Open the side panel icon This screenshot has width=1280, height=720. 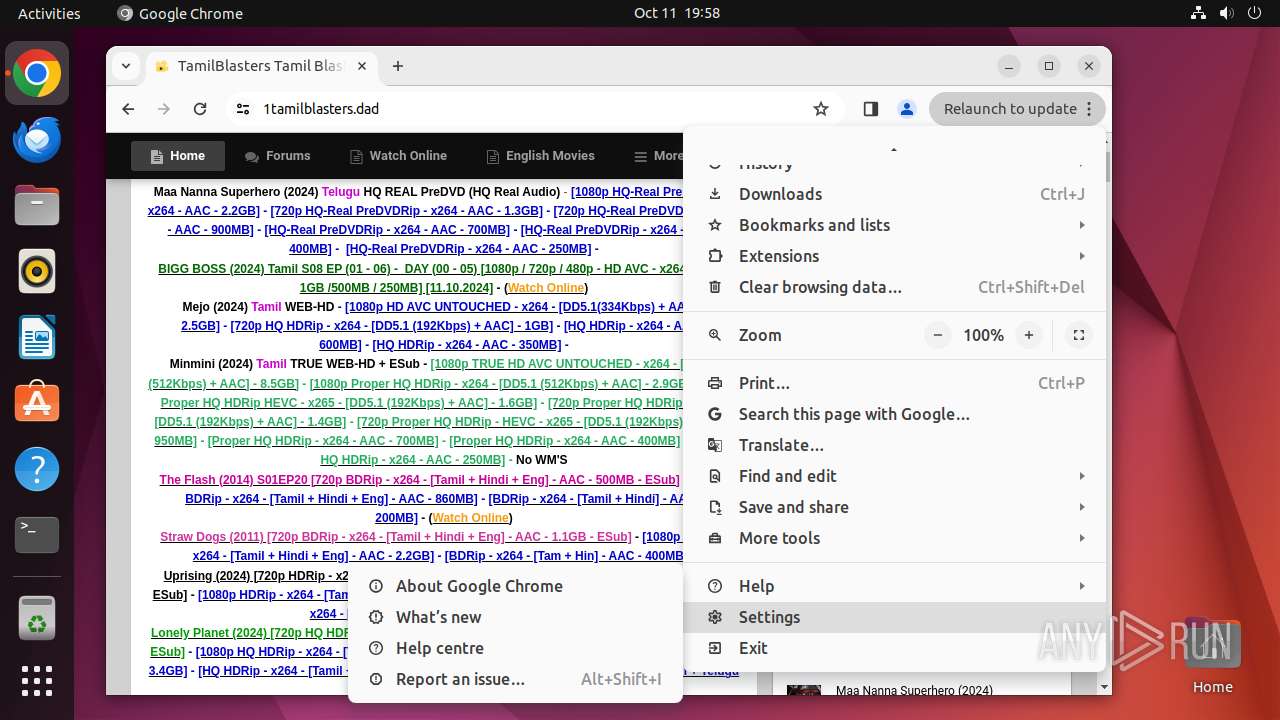coord(870,109)
